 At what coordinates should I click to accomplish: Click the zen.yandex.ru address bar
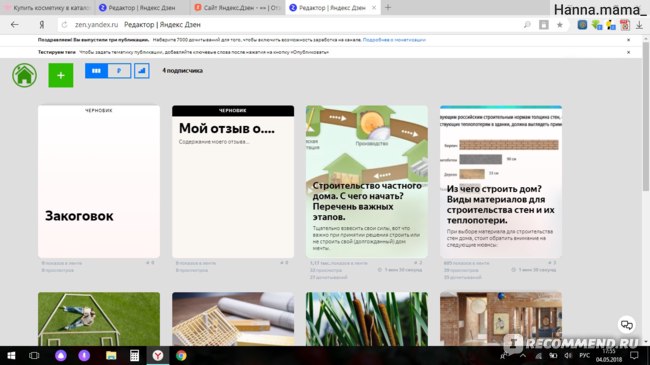coord(290,25)
